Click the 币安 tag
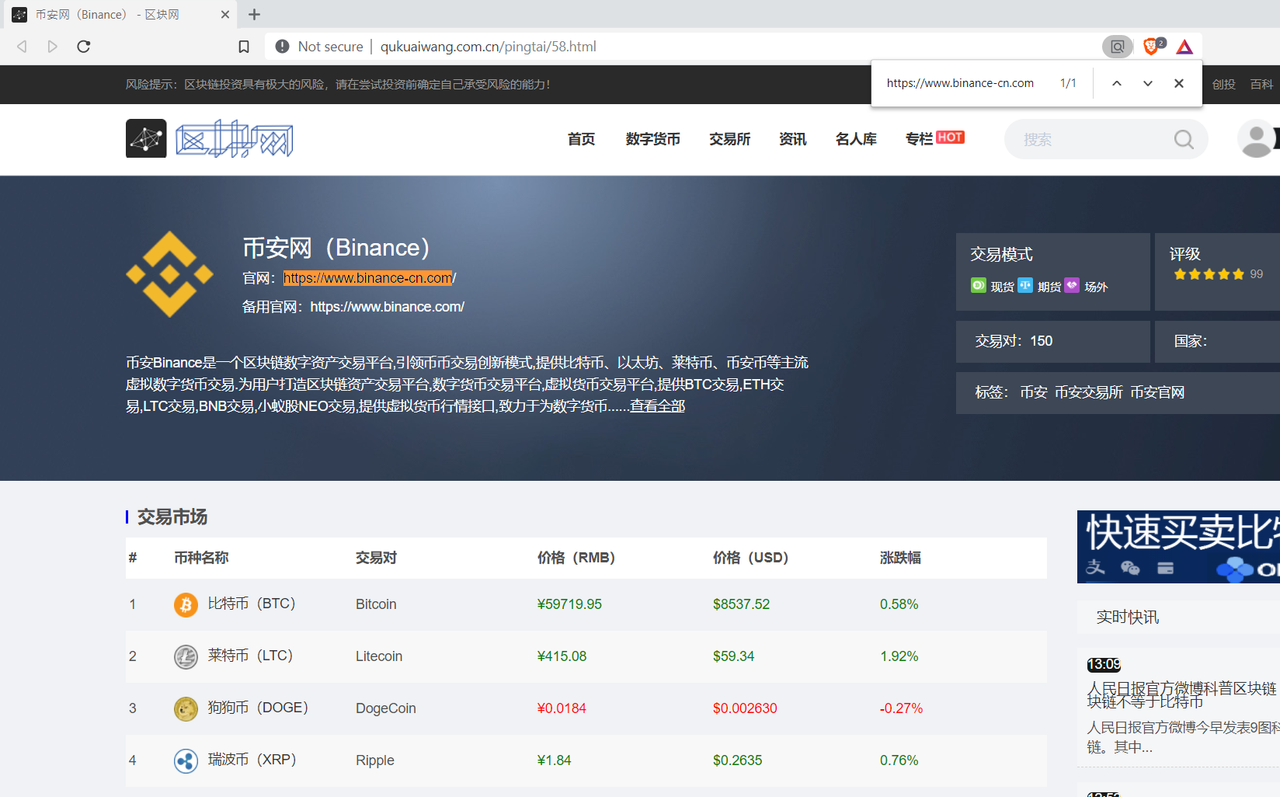 click(1034, 392)
